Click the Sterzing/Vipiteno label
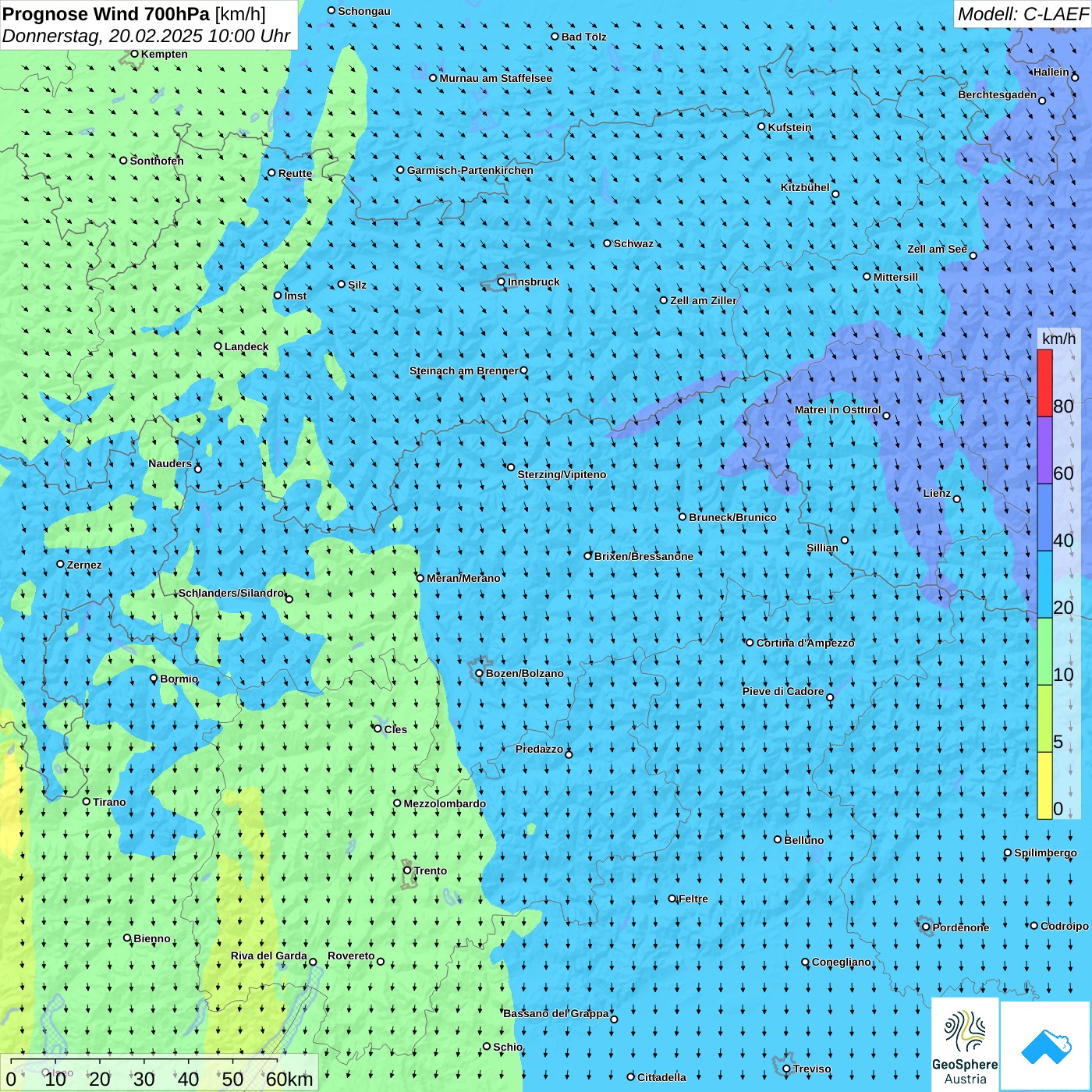This screenshot has width=1092, height=1092. [562, 474]
